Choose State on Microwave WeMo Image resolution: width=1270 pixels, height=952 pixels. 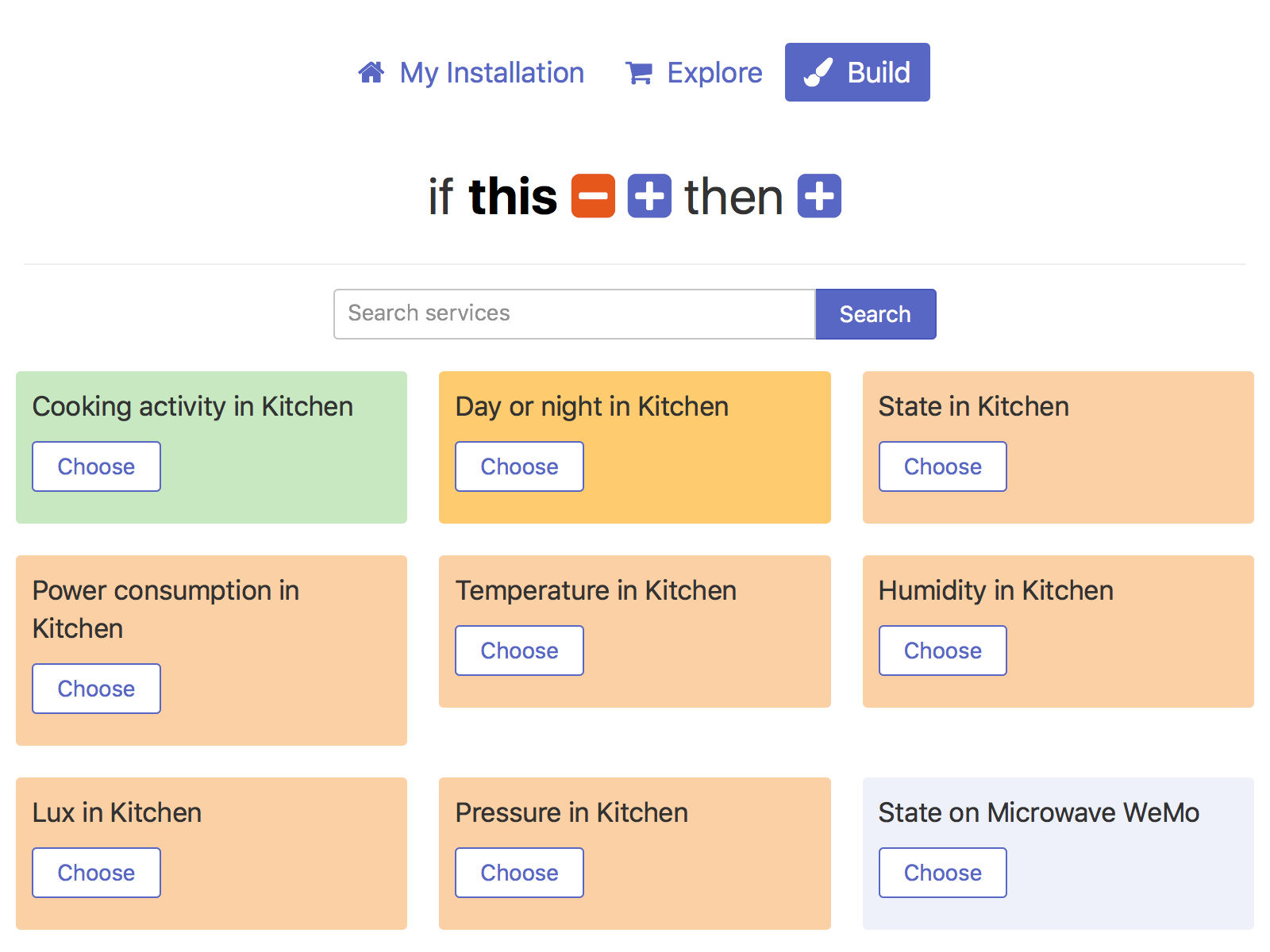coord(942,873)
